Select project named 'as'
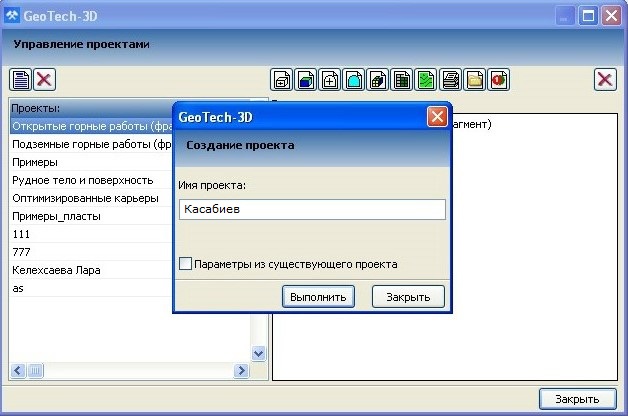The image size is (628, 416). (x=91, y=288)
